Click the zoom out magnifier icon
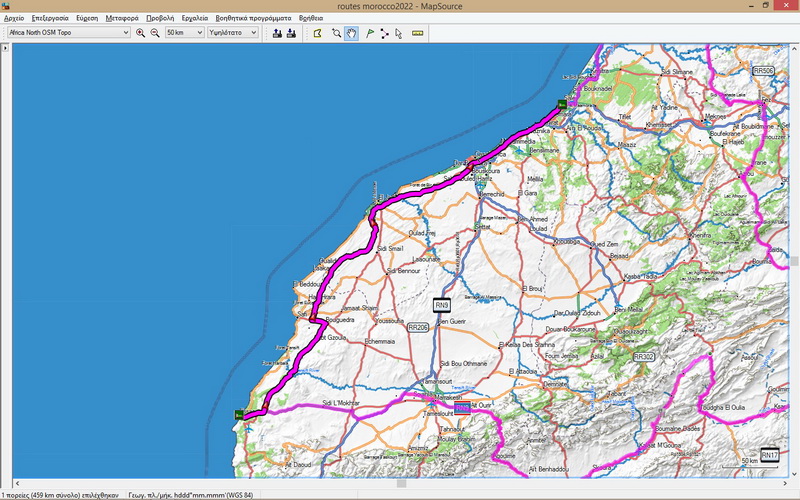 [155, 33]
